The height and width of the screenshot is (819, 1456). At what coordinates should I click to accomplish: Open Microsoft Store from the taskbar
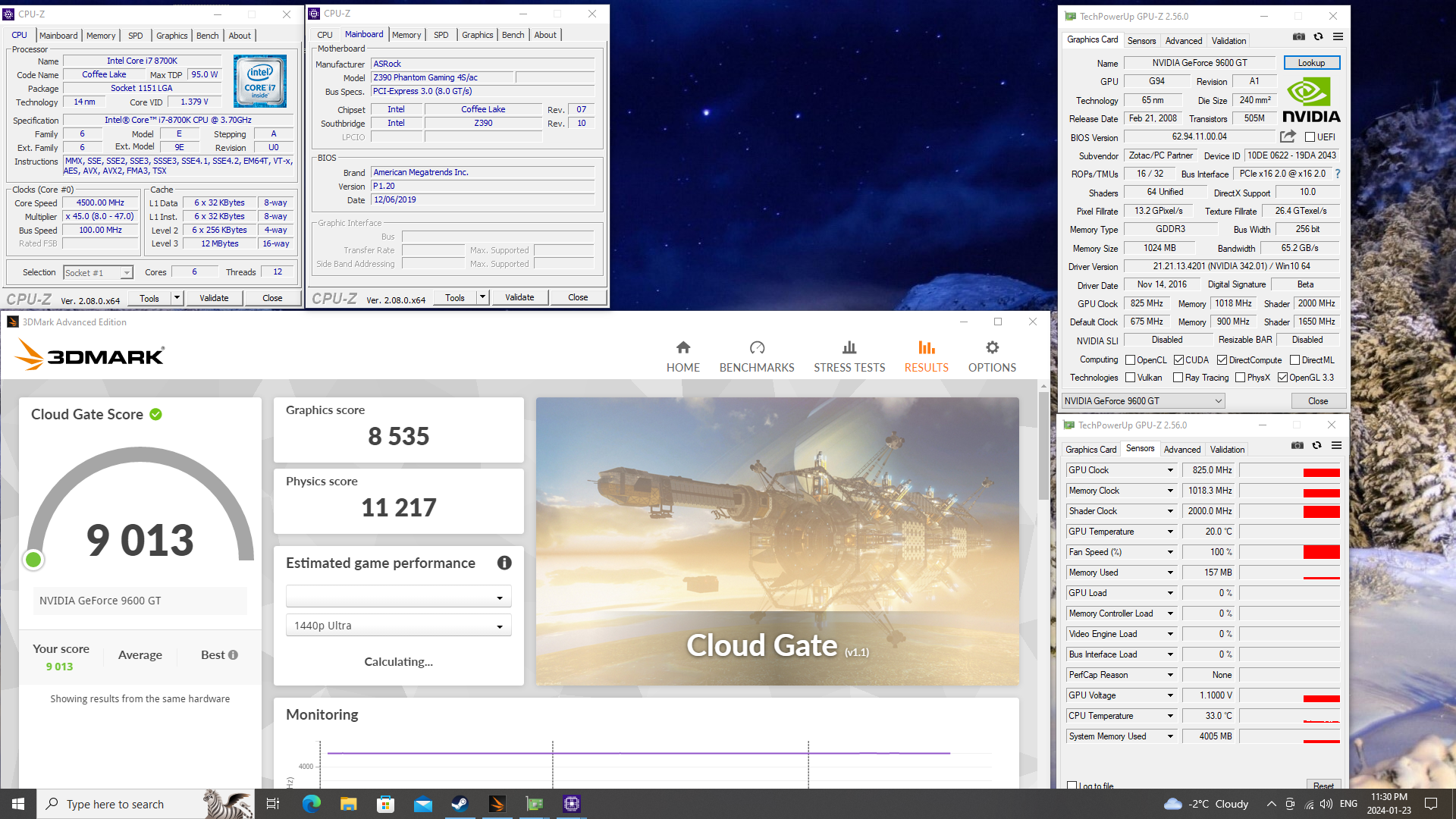tap(385, 804)
